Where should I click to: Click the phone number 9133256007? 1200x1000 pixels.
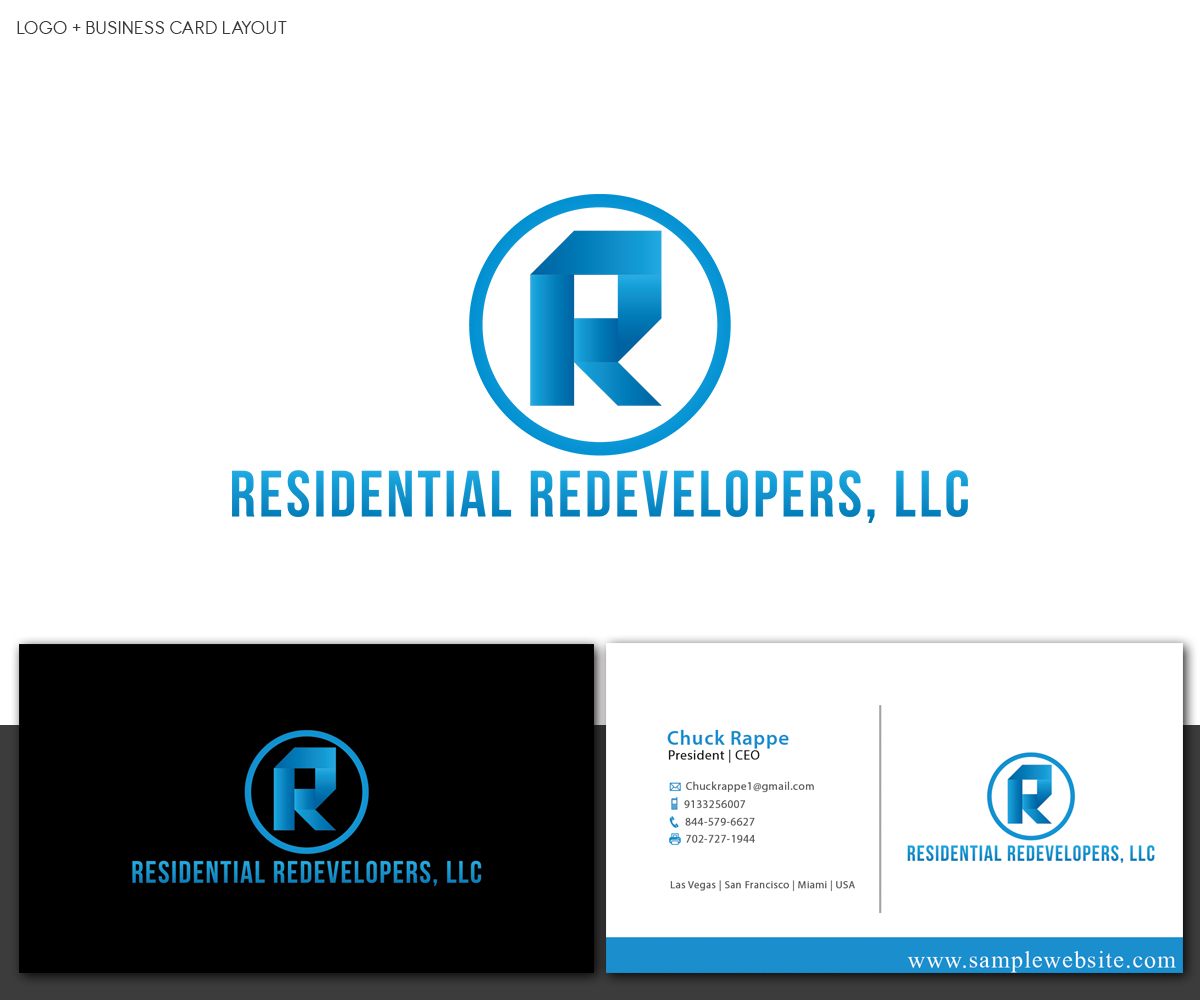click(714, 803)
